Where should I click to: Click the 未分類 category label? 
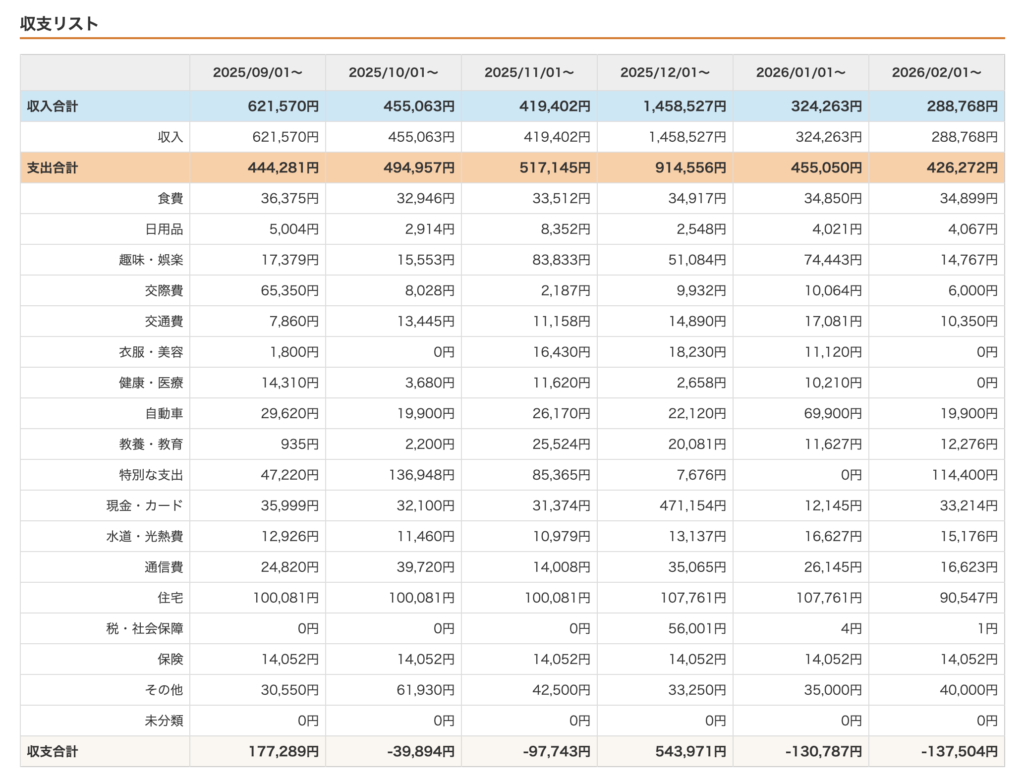click(x=164, y=720)
